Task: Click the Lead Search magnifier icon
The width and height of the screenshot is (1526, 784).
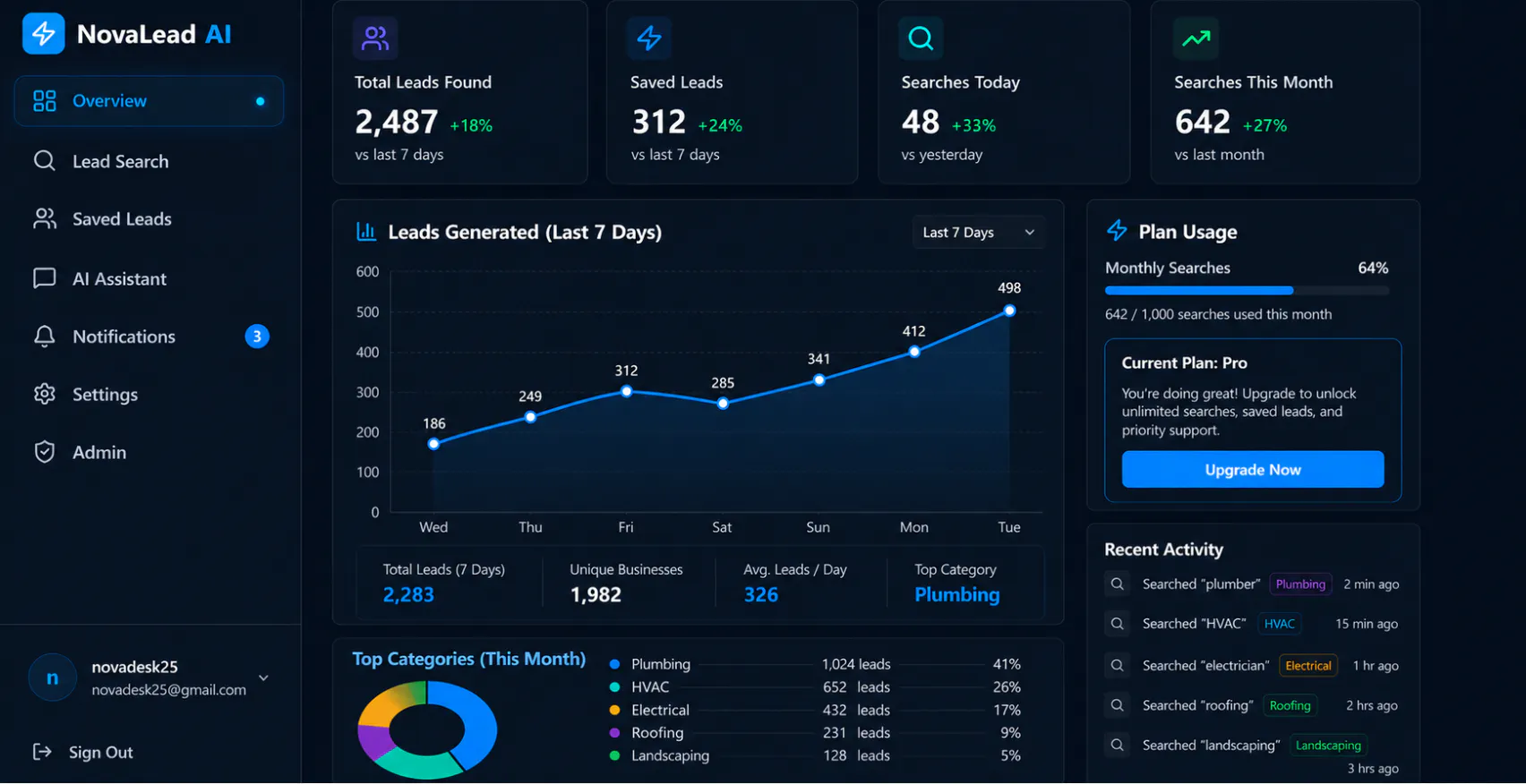Action: click(45, 161)
